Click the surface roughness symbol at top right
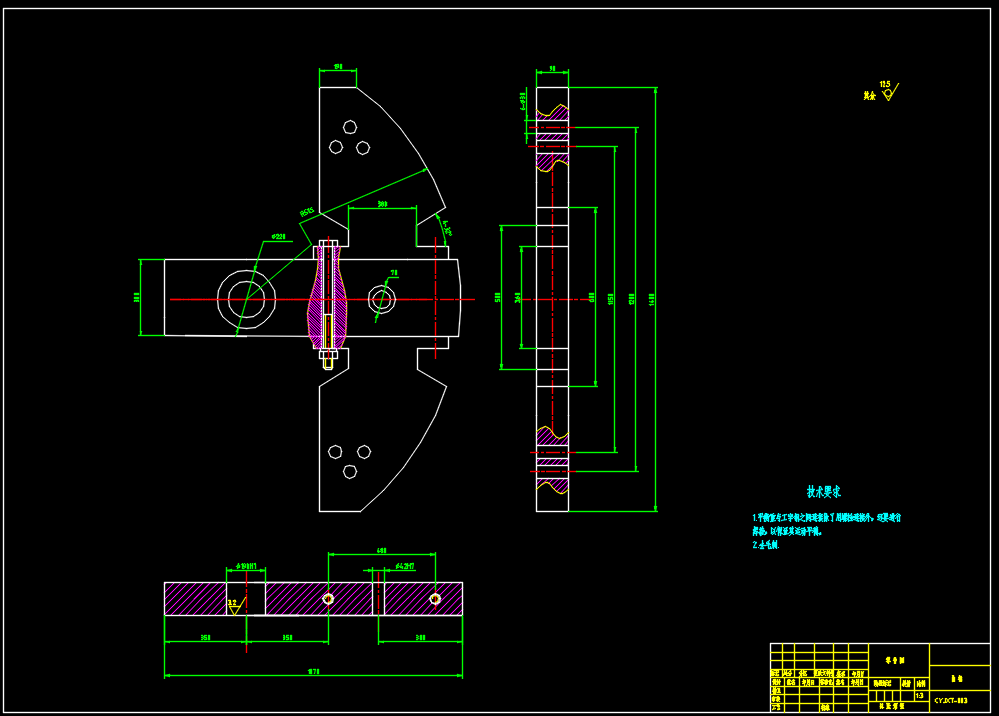This screenshot has height=716, width=999. pyautogui.click(x=889, y=93)
